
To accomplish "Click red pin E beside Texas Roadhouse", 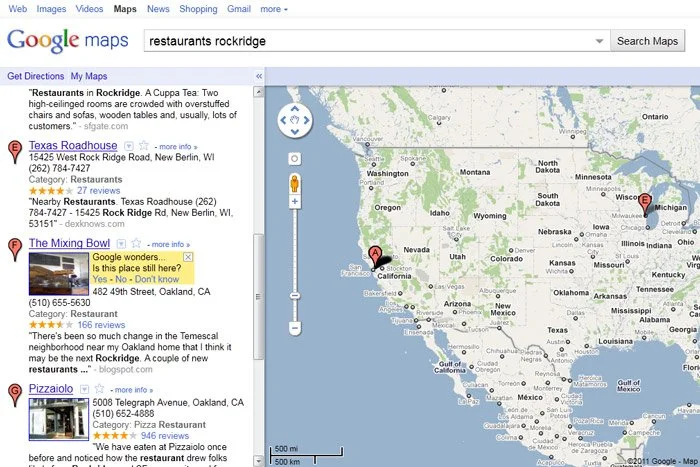I will pos(15,152).
